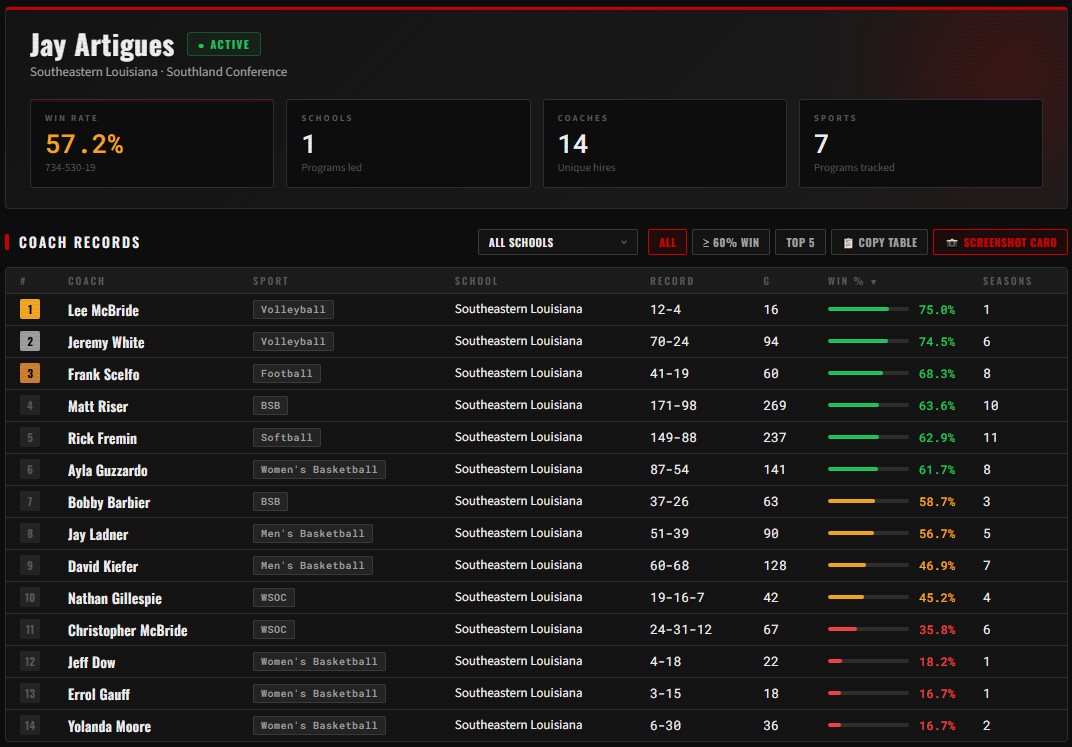1072x747 pixels.
Task: Click the rank 8 badge for Jay Ladner
Action: pyautogui.click(x=30, y=533)
